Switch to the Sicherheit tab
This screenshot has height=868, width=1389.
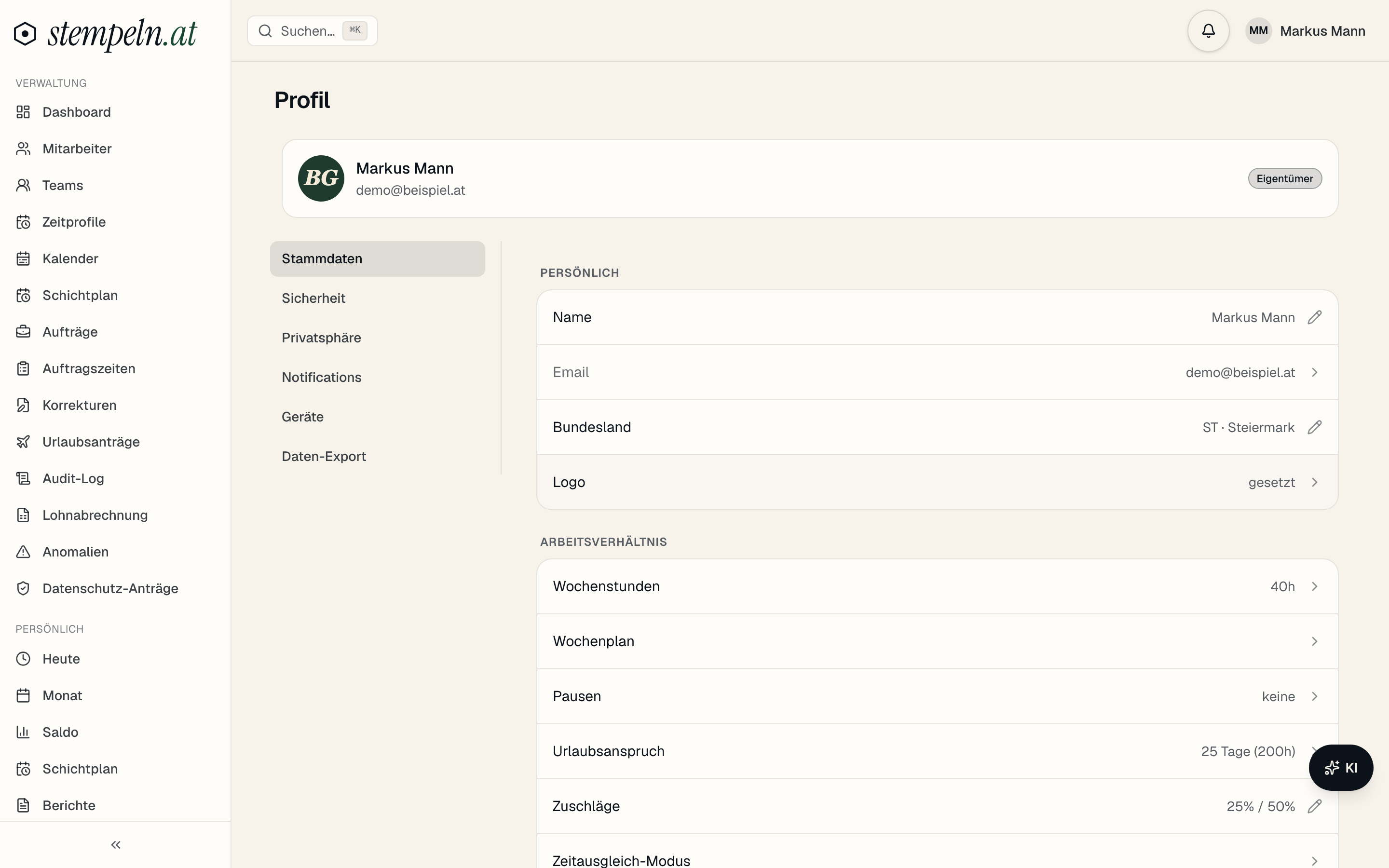coord(377,298)
